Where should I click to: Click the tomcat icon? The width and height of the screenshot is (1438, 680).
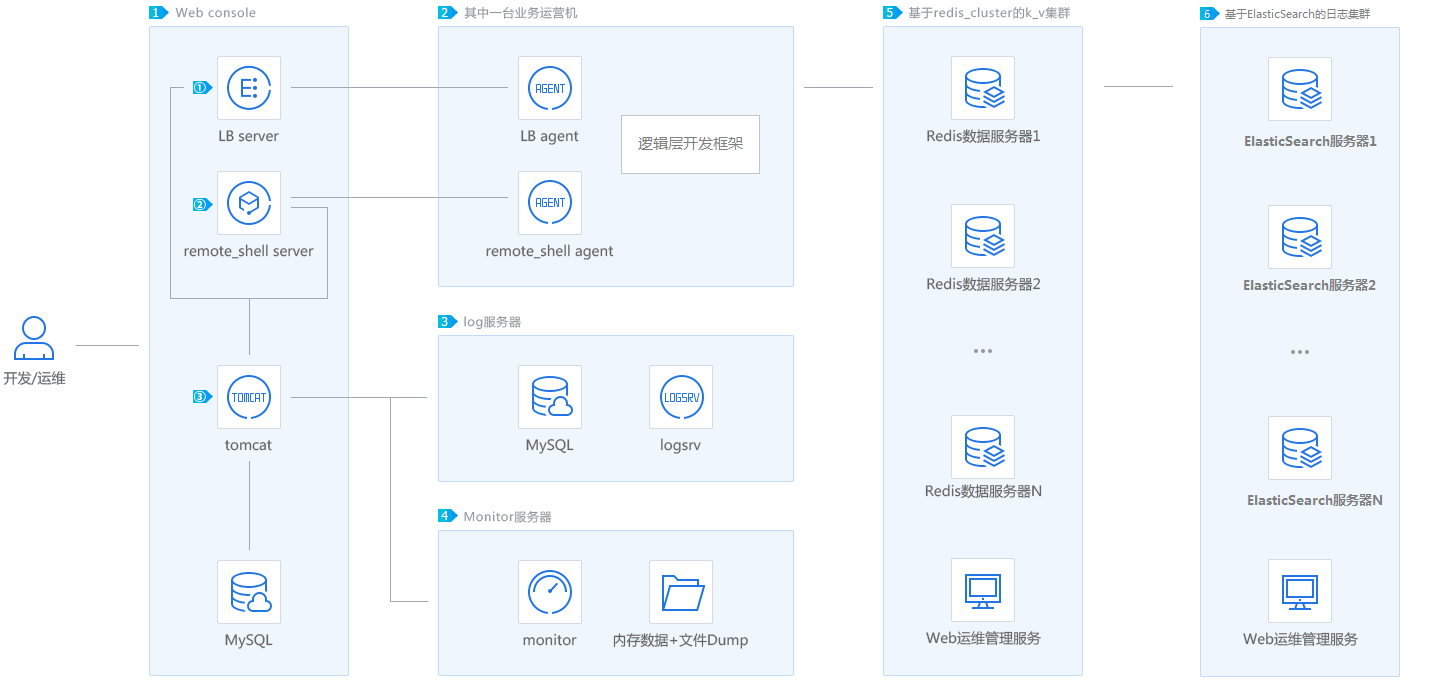248,397
